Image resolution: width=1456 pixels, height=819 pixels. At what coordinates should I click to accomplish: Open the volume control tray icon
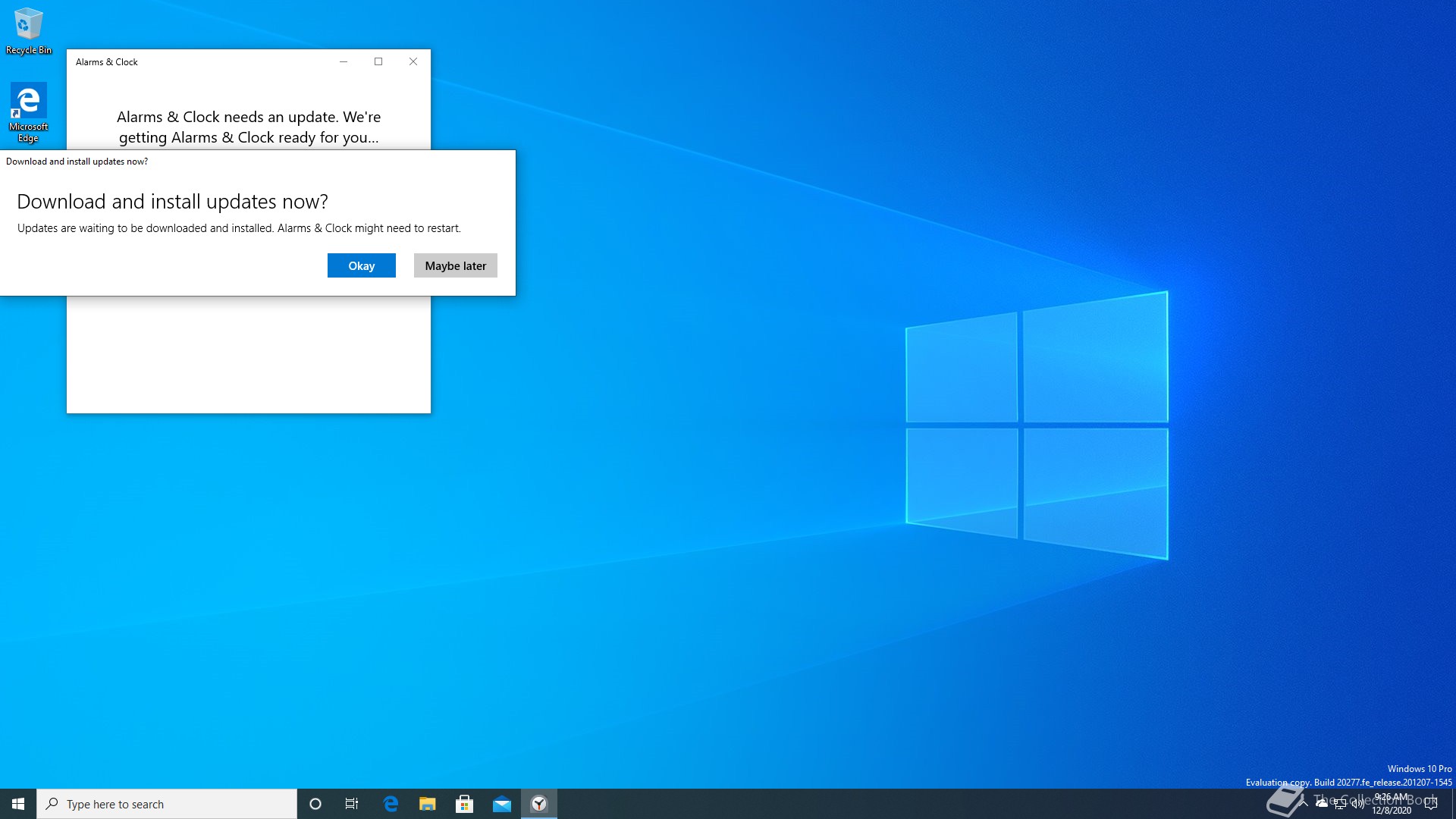(x=1357, y=804)
